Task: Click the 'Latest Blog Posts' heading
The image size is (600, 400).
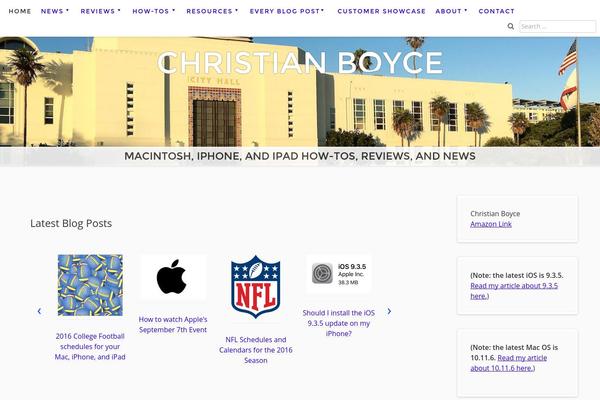Action: click(x=71, y=223)
